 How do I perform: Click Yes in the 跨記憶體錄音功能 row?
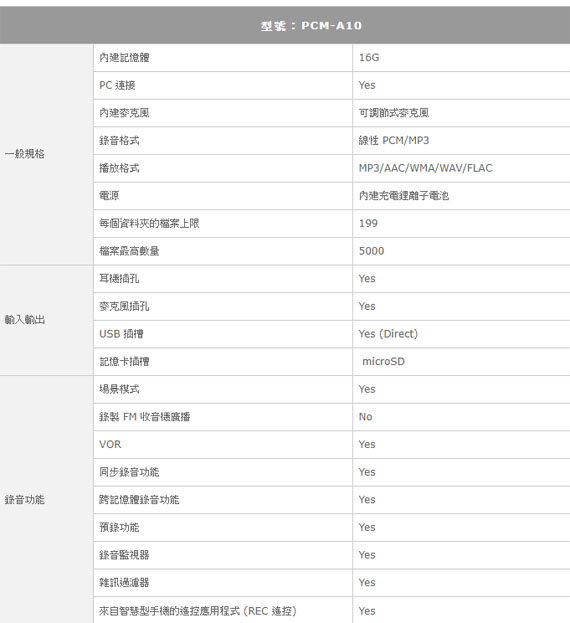[367, 499]
